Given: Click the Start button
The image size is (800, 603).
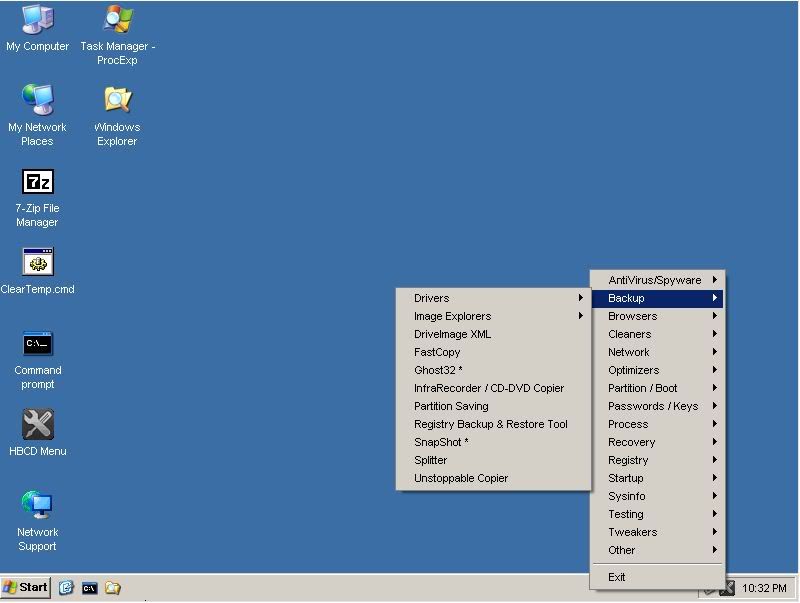Looking at the screenshot, I should (26, 587).
